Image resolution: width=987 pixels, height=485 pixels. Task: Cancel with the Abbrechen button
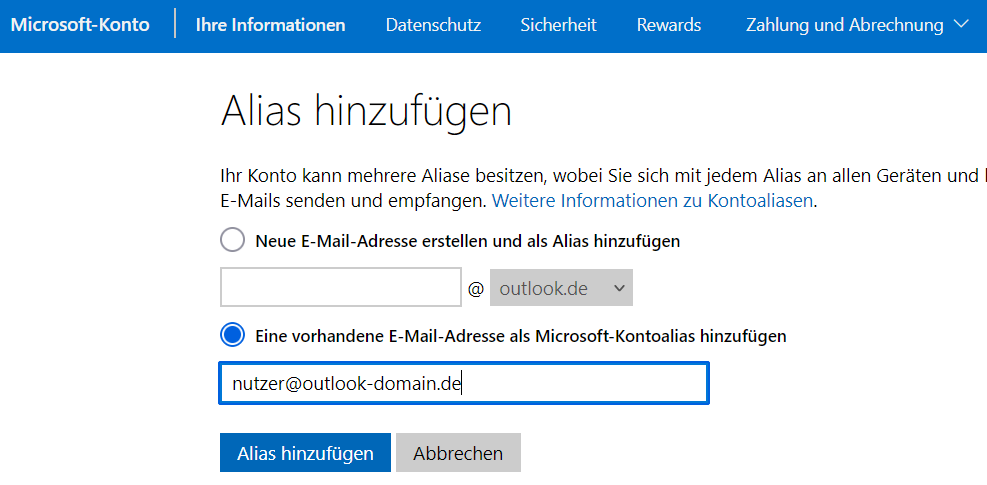458,453
